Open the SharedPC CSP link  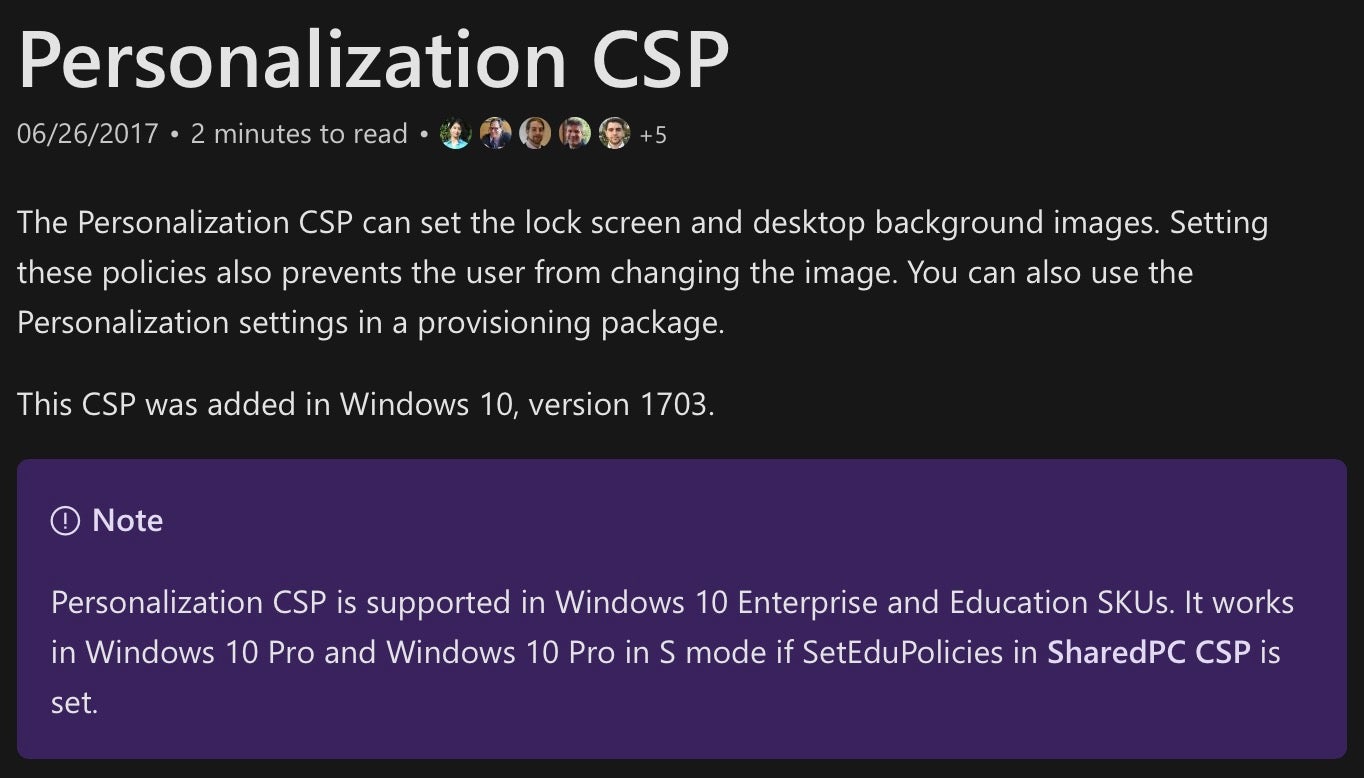(1149, 652)
